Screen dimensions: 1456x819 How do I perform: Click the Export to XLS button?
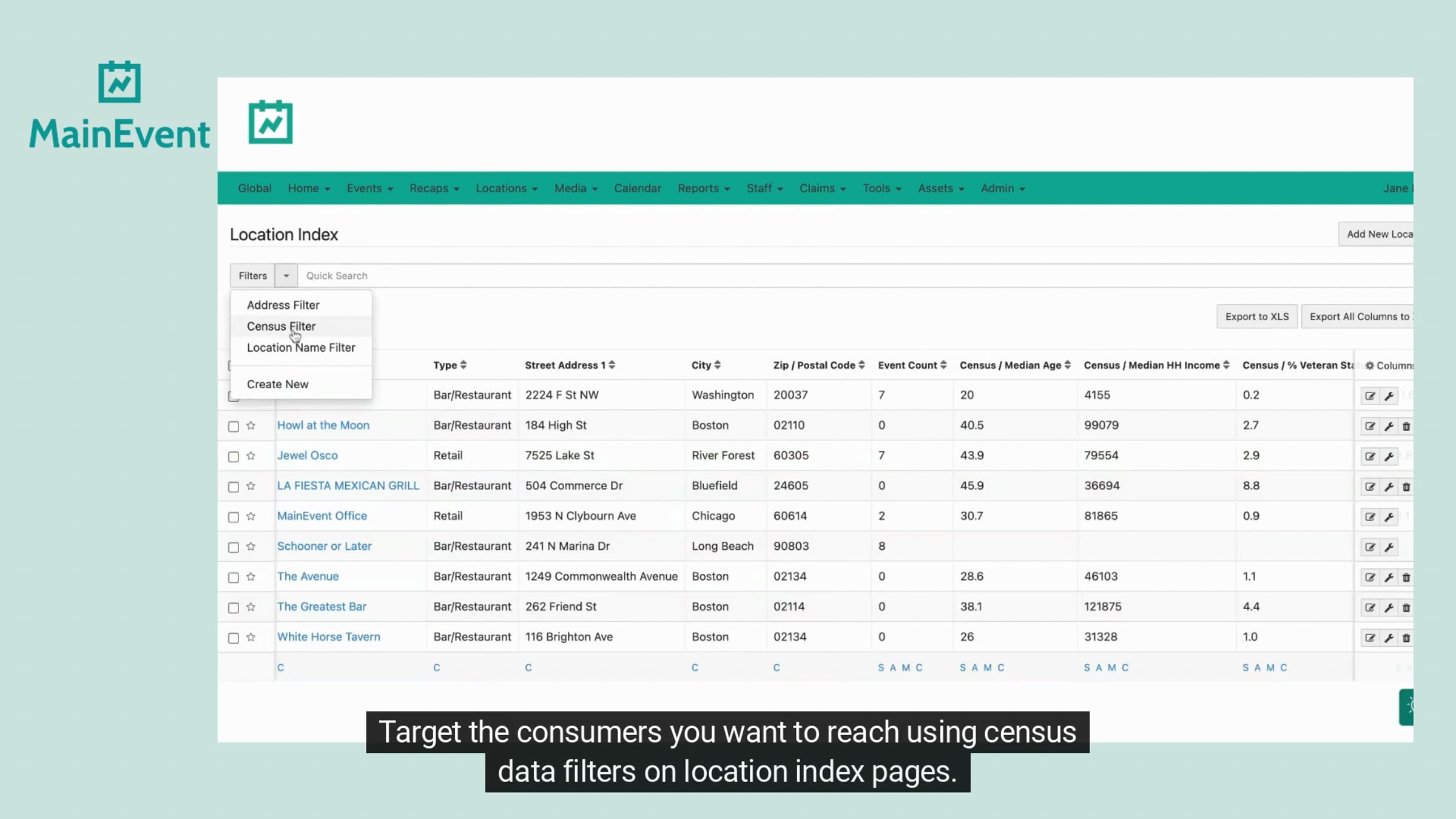(x=1257, y=317)
